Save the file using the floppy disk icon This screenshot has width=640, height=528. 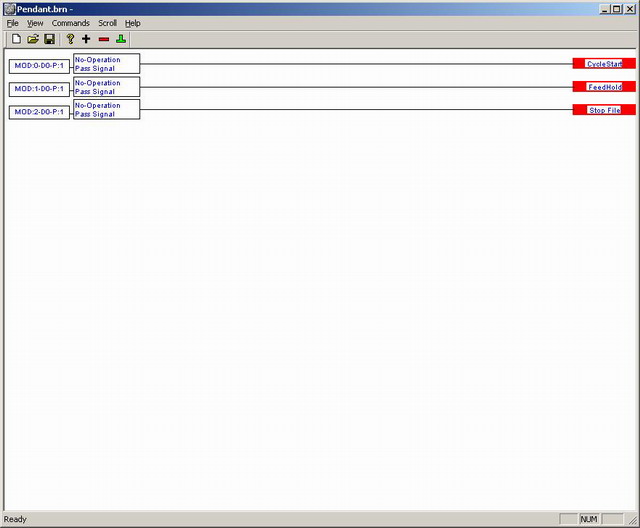(x=49, y=39)
